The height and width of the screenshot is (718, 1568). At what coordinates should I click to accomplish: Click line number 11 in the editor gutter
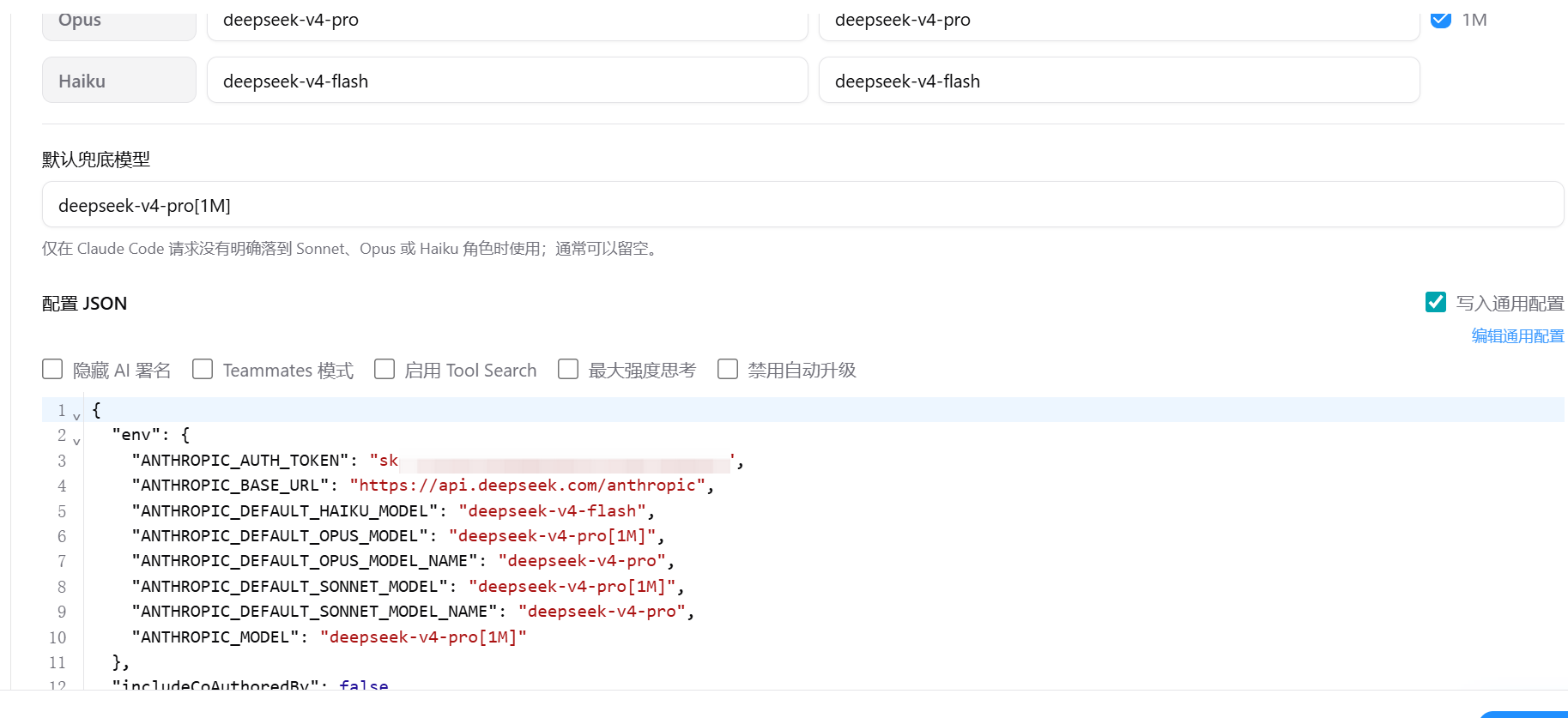point(58,662)
